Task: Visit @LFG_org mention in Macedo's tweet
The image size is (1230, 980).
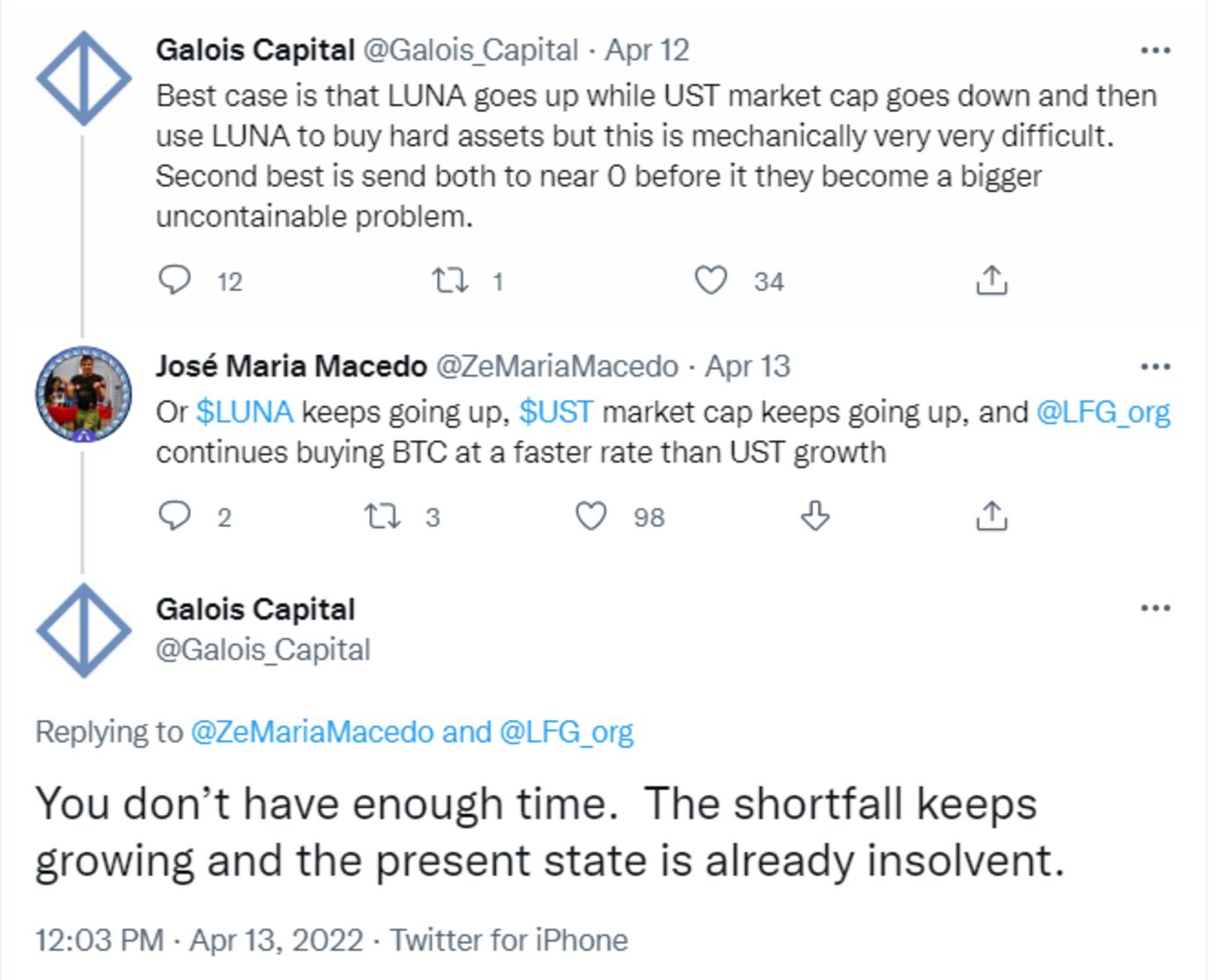Action: [x=1103, y=412]
